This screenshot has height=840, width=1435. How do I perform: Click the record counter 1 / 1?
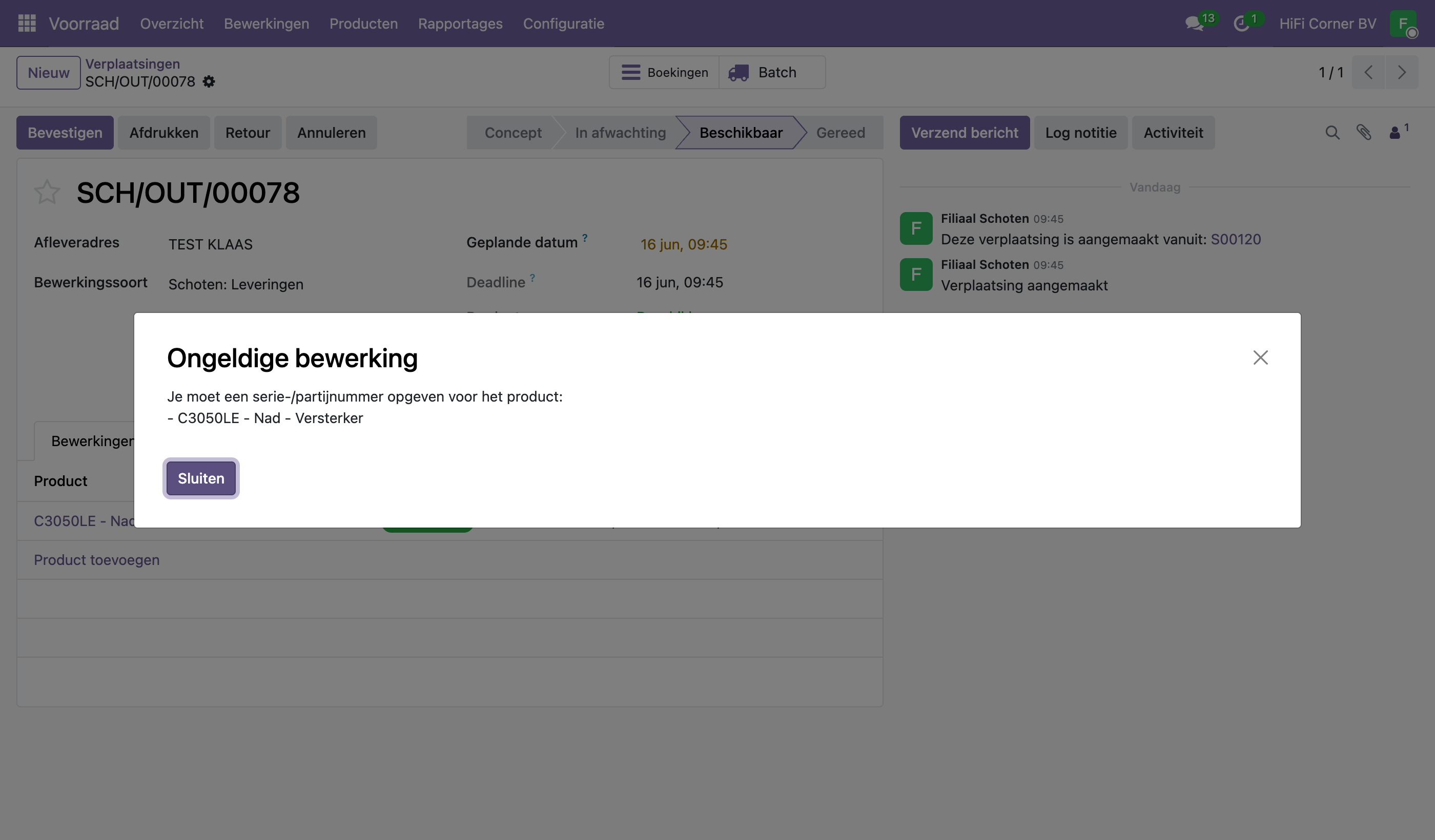click(1331, 72)
